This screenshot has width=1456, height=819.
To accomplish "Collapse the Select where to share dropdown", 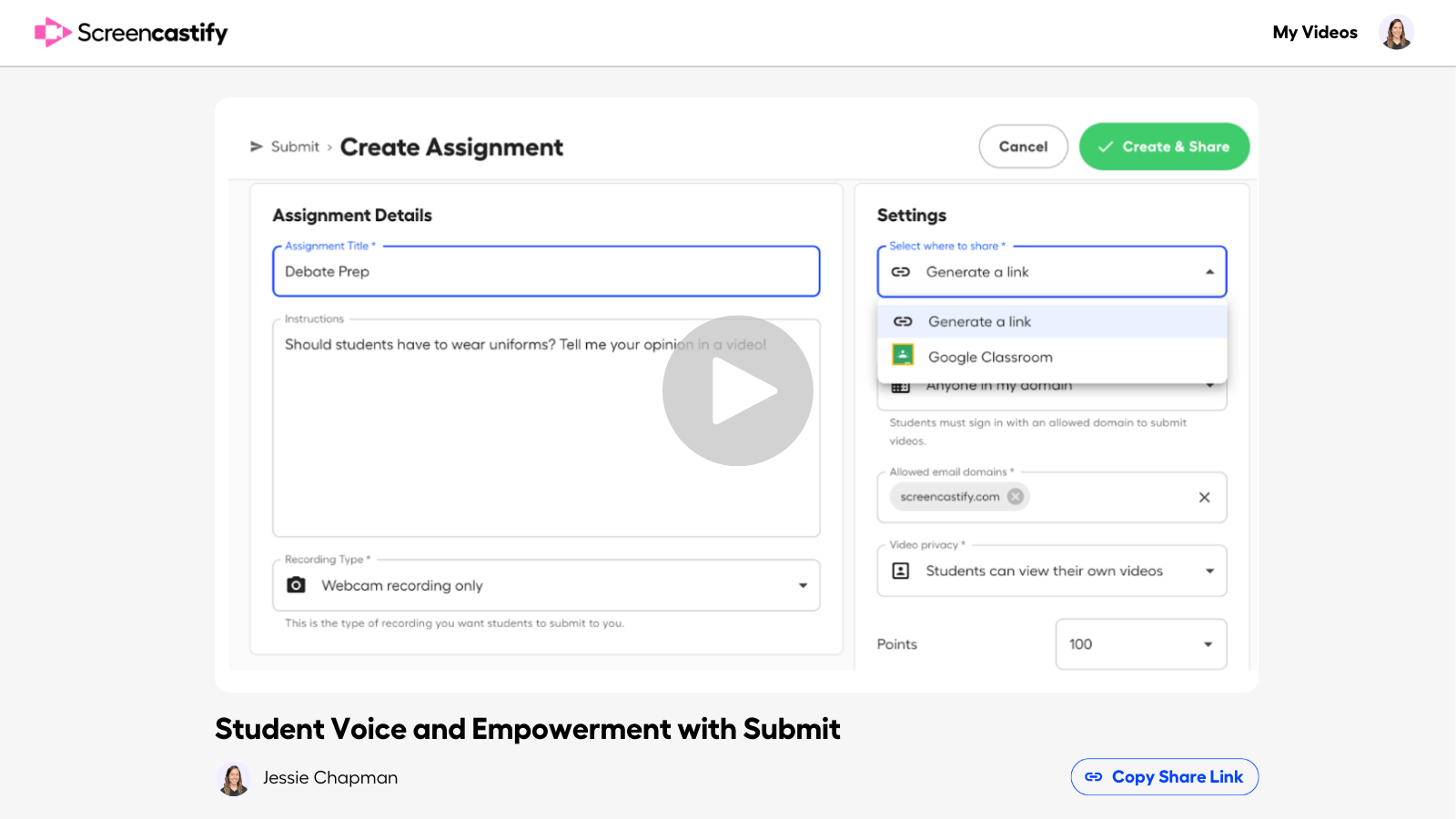I will tap(1209, 272).
